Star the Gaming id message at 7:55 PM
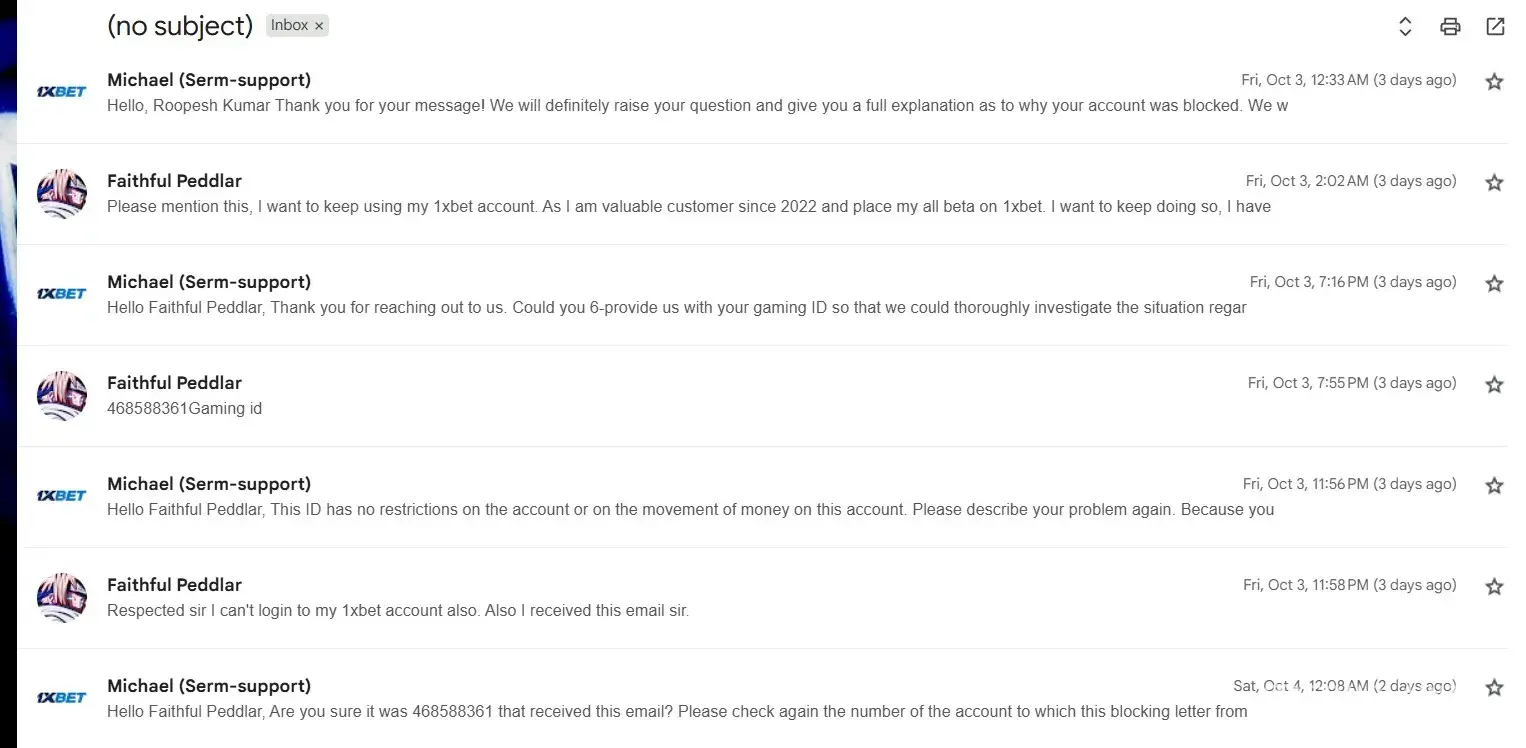This screenshot has height=748, width=1526. click(x=1494, y=384)
